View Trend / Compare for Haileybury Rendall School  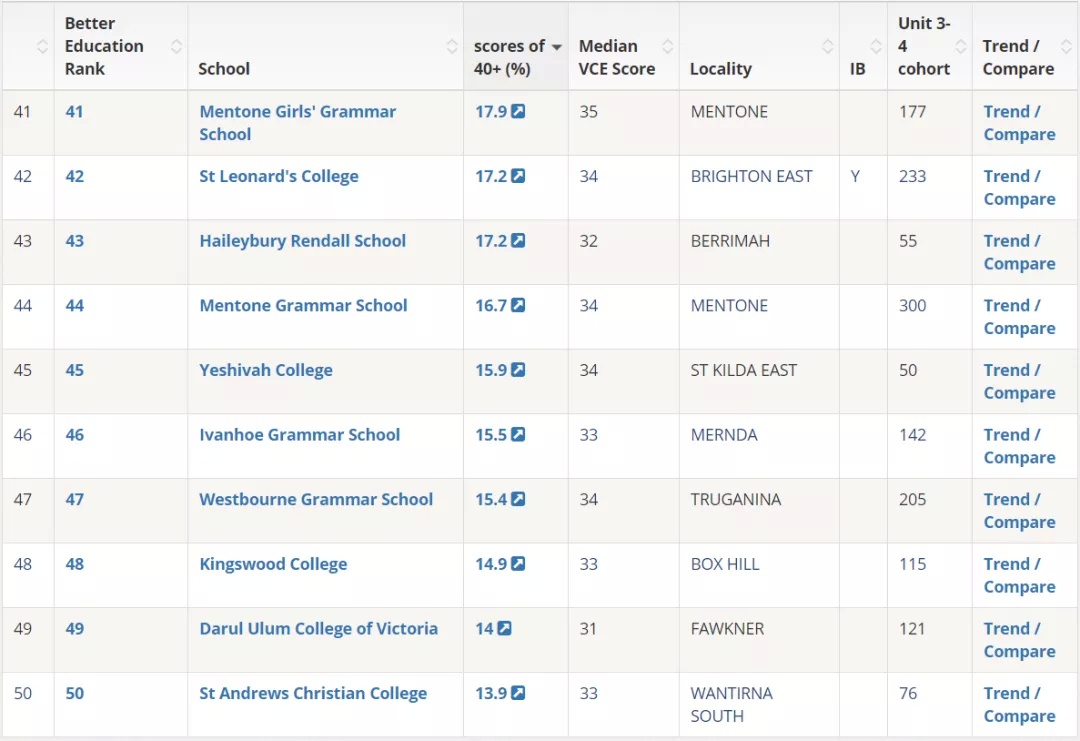(x=1019, y=252)
